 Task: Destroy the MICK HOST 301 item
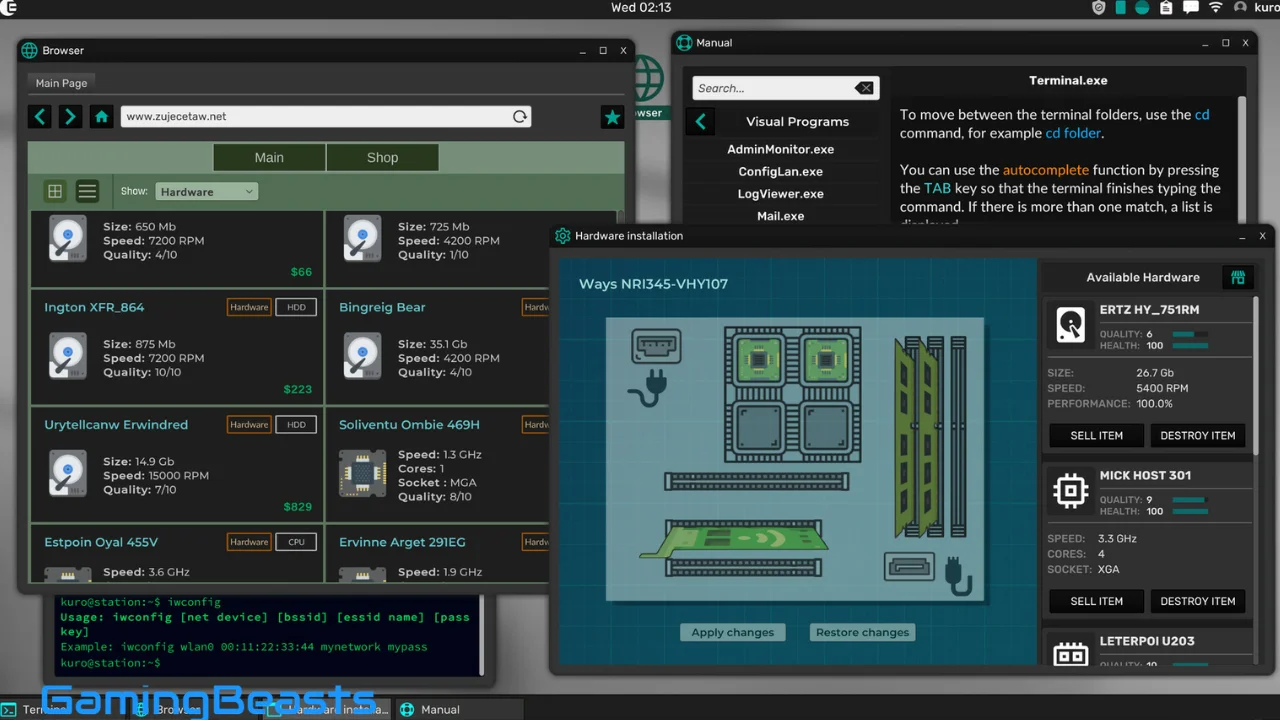pos(1198,601)
